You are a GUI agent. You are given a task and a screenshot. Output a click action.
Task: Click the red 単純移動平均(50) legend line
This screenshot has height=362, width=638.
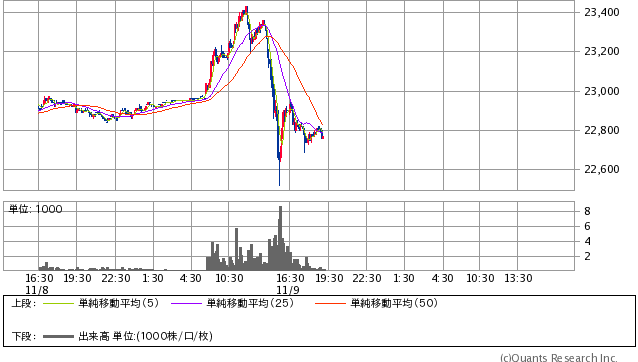[x=330, y=303]
